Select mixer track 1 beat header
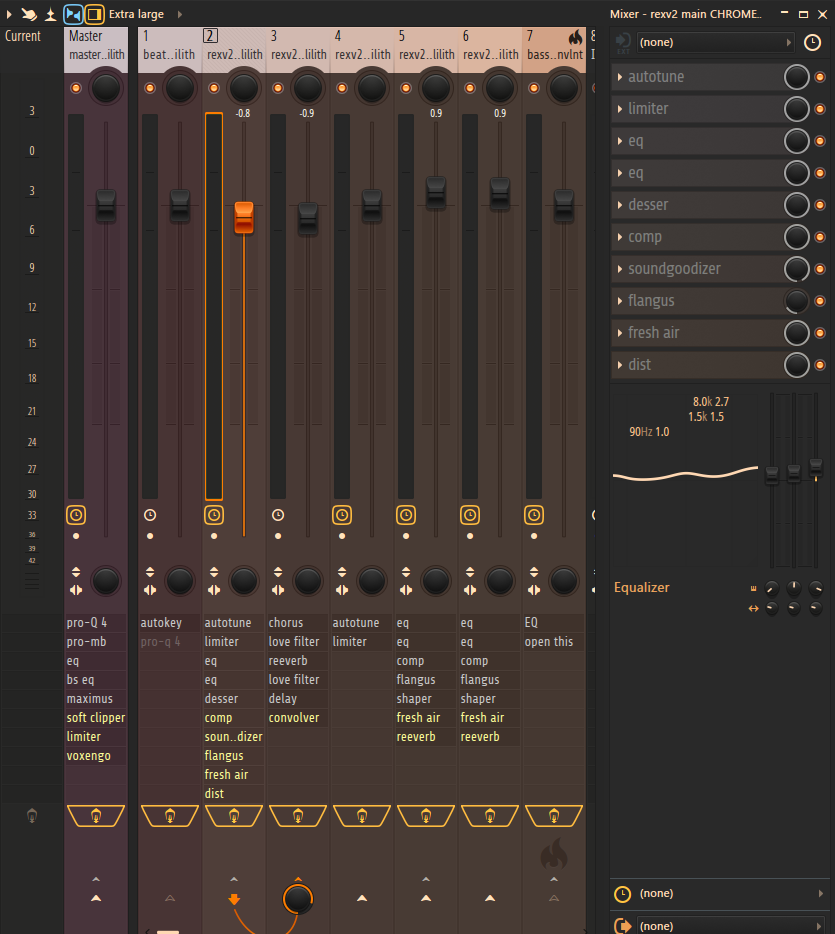Screen dimensions: 835x934 coord(170,45)
